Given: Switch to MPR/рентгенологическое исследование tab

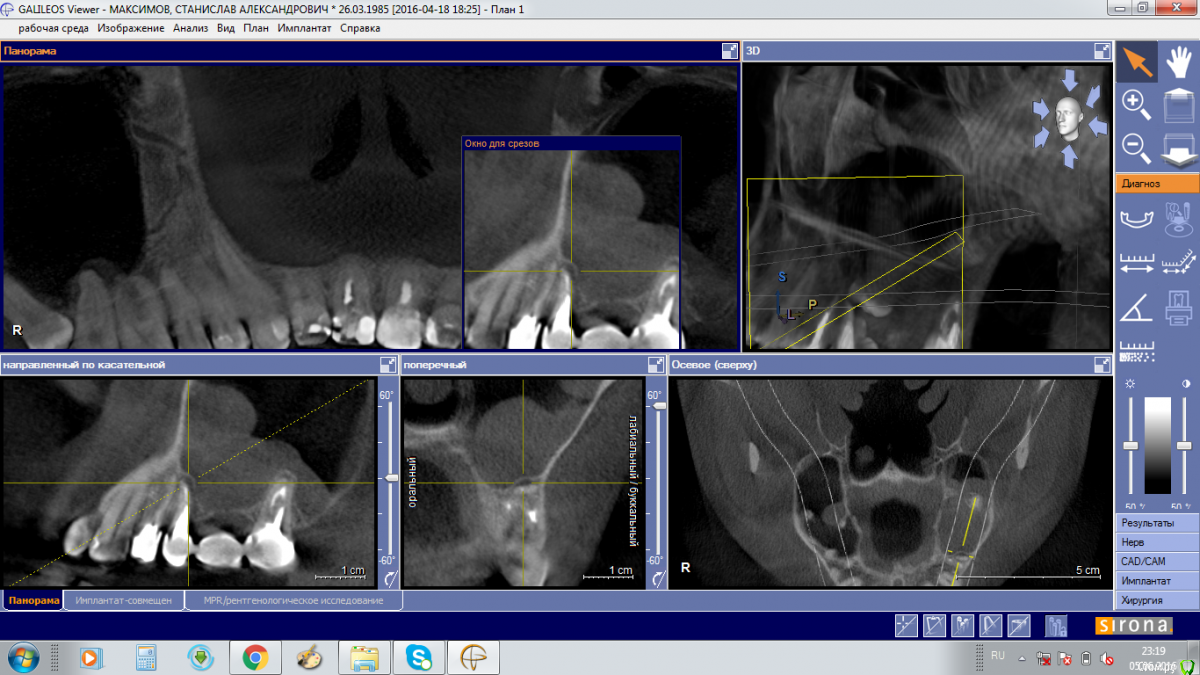Looking at the screenshot, I should point(292,601).
